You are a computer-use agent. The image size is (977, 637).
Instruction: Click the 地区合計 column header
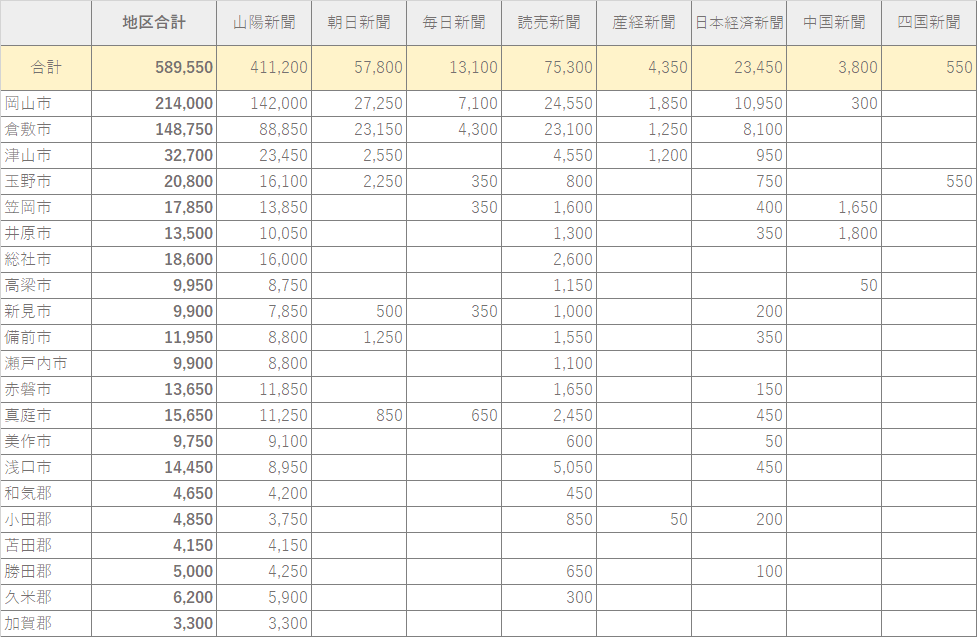[154, 22]
